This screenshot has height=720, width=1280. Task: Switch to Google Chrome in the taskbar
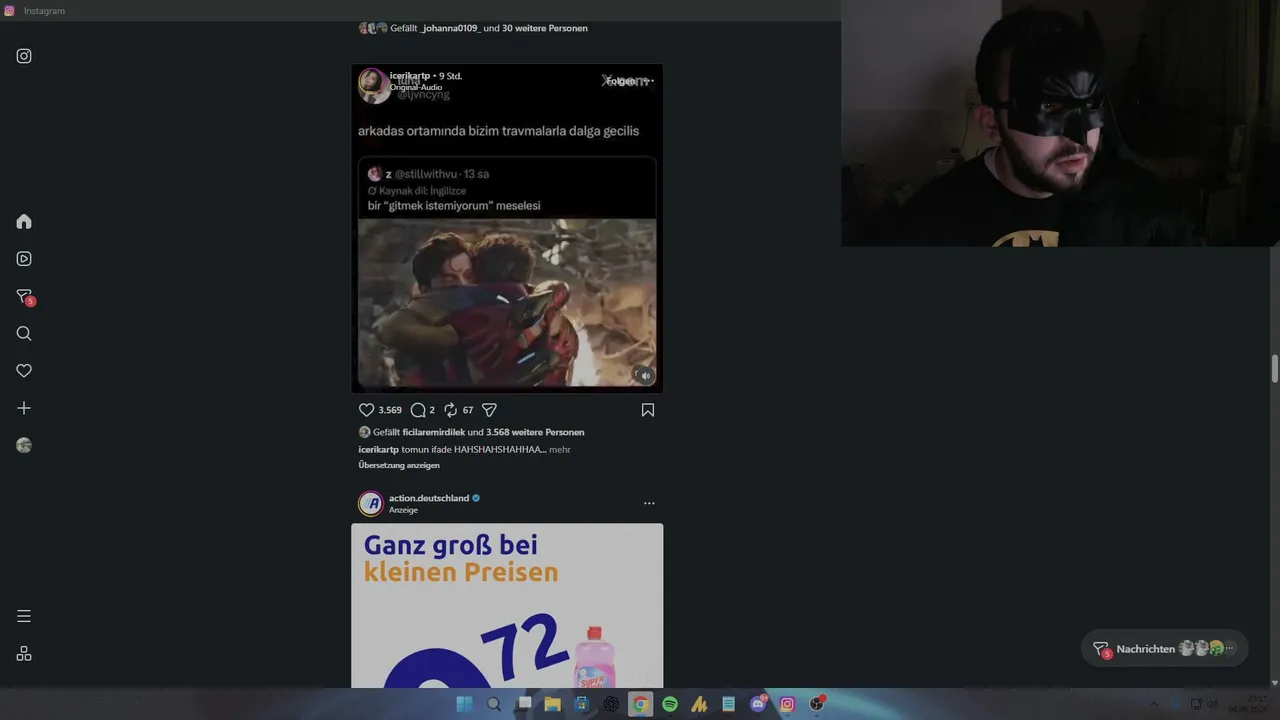[641, 704]
